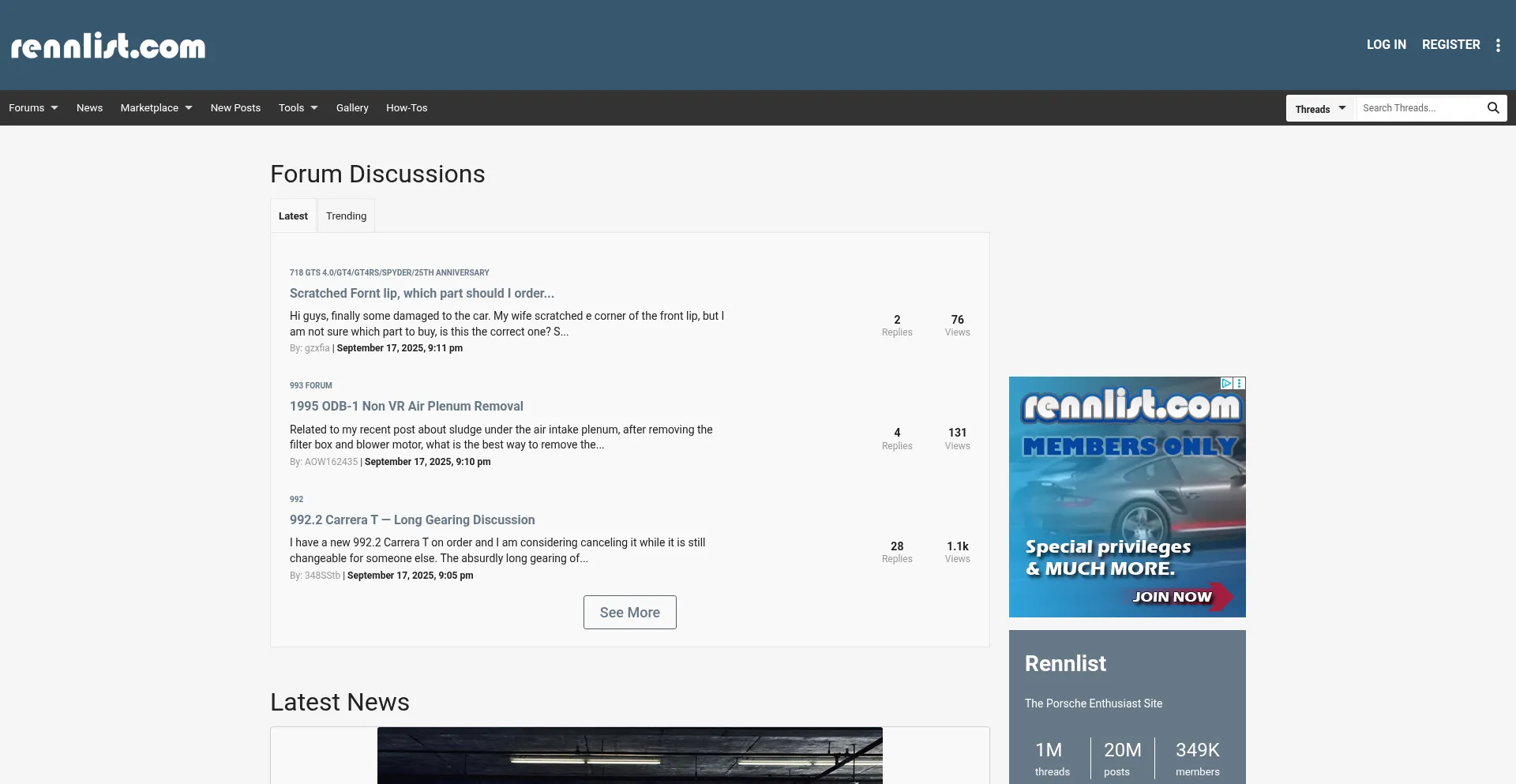1516x784 pixels.
Task: Click the 718 GTS 4.0/GT4 forum category label
Action: tap(389, 272)
